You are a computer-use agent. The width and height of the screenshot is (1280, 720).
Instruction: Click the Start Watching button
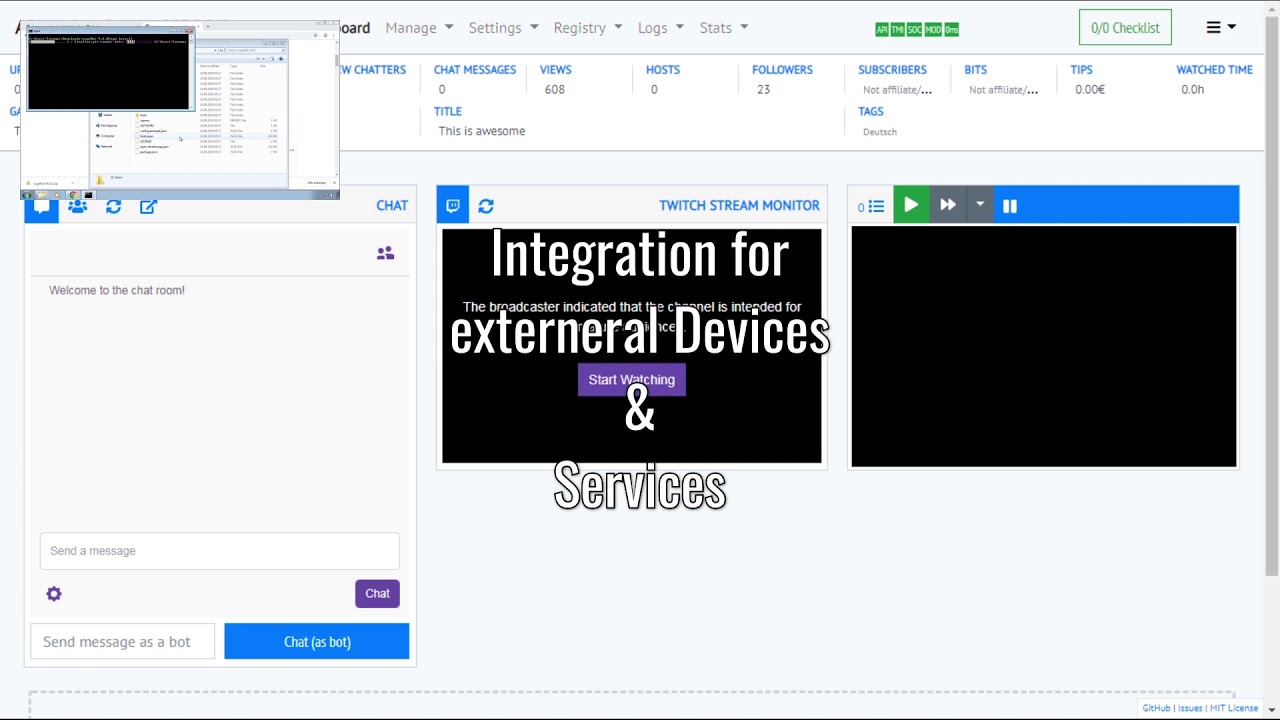pyautogui.click(x=632, y=380)
